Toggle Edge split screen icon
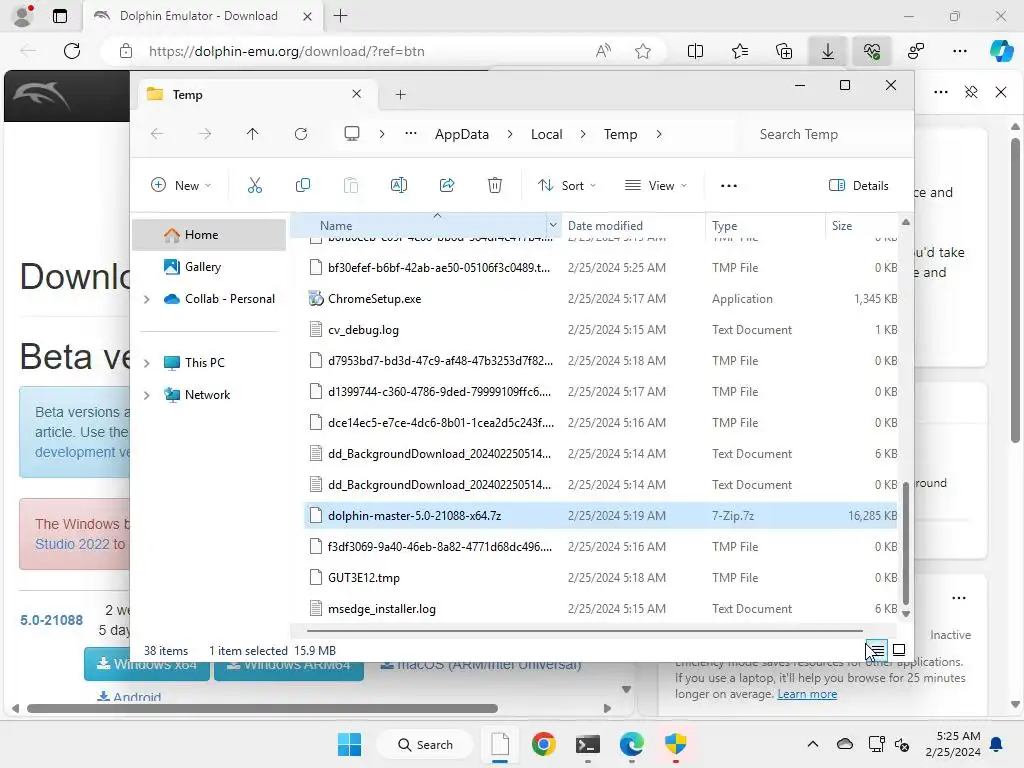 696,51
